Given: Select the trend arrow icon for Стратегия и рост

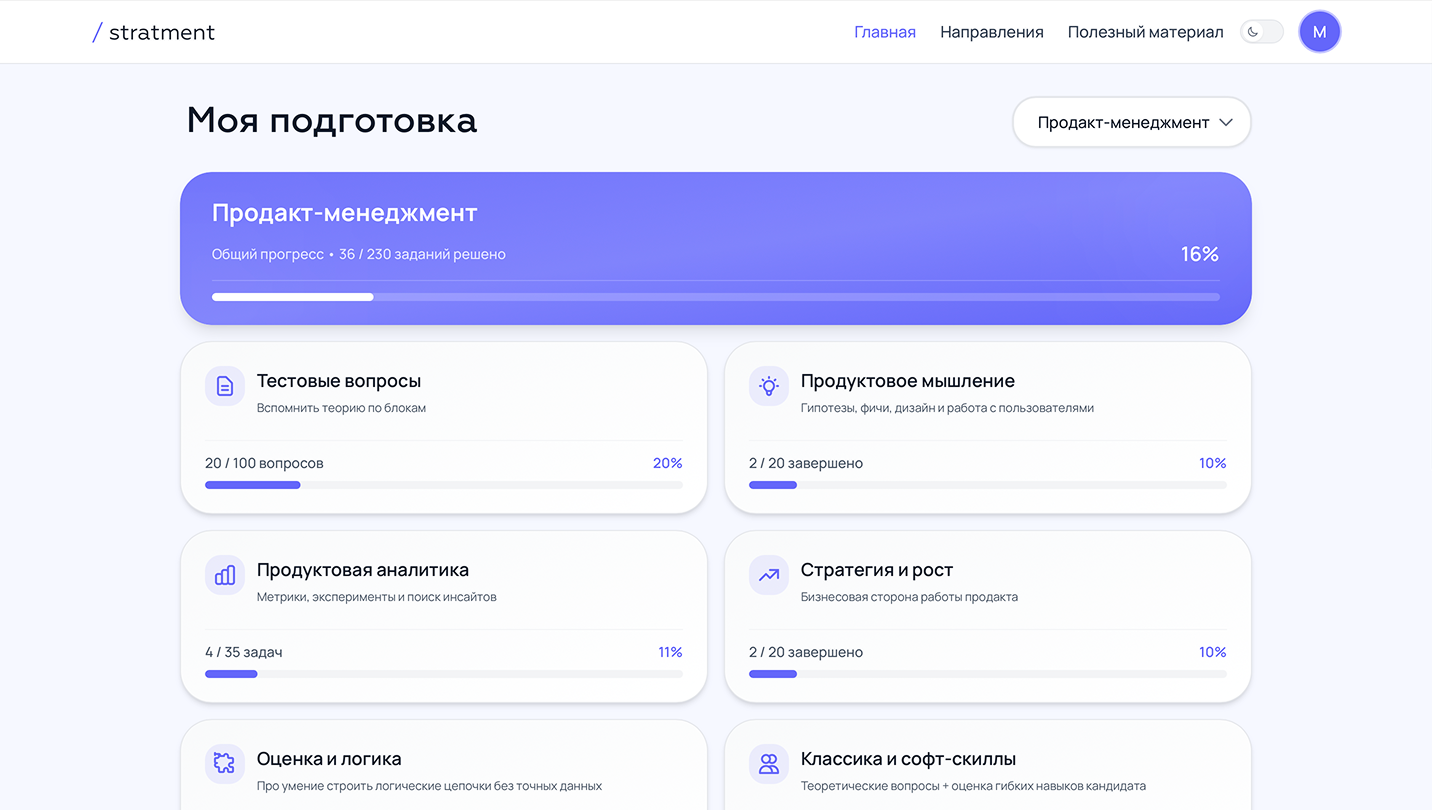Looking at the screenshot, I should tap(768, 575).
